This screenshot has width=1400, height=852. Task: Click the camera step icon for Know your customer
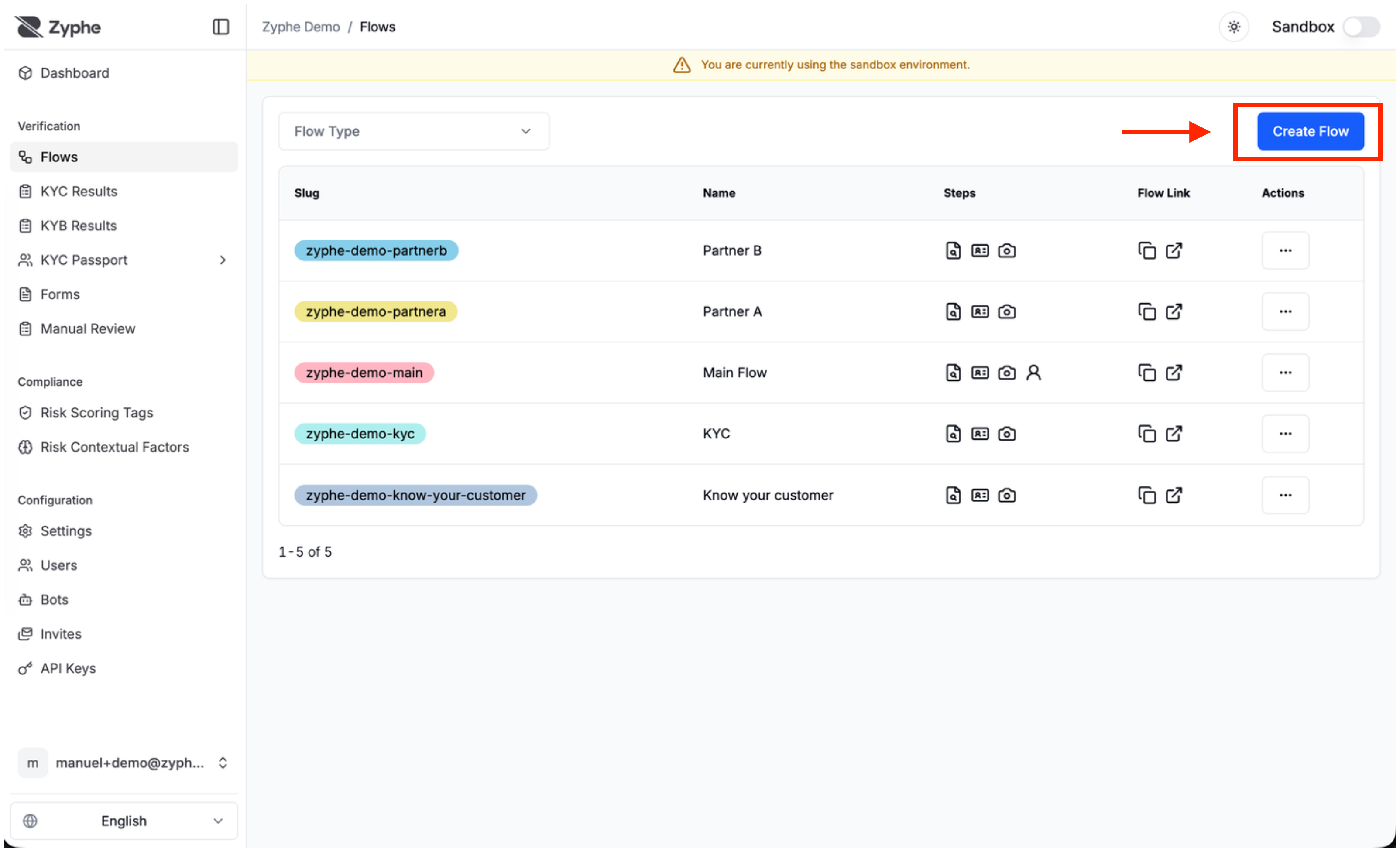tap(1006, 495)
